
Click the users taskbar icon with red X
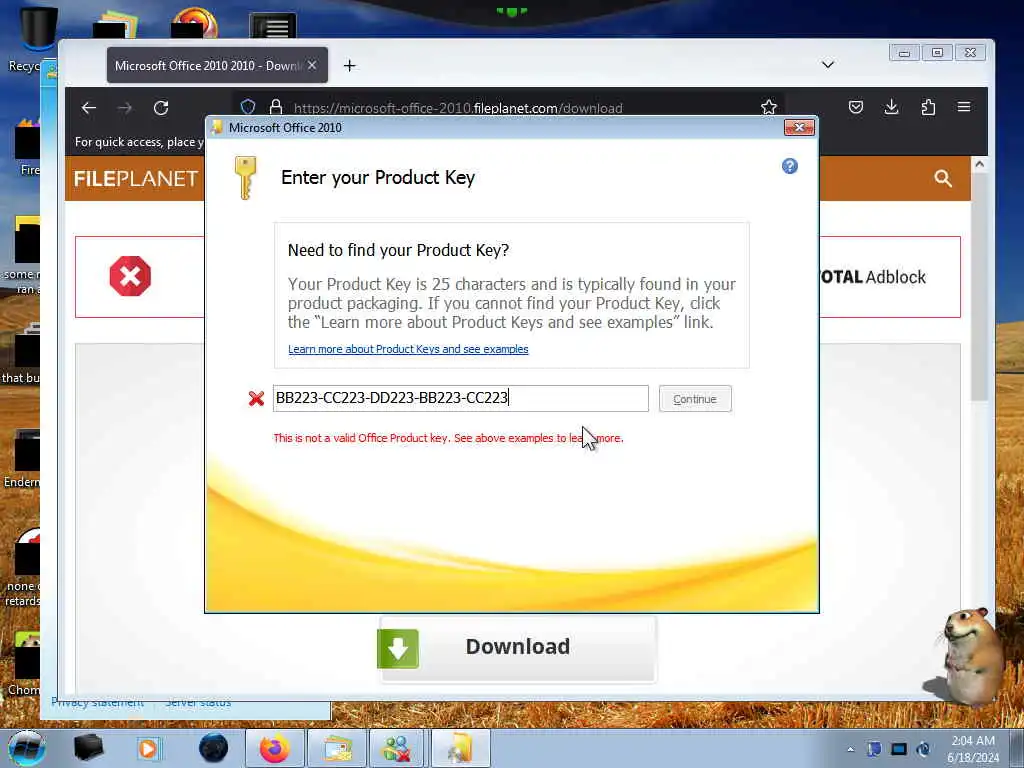pos(396,748)
